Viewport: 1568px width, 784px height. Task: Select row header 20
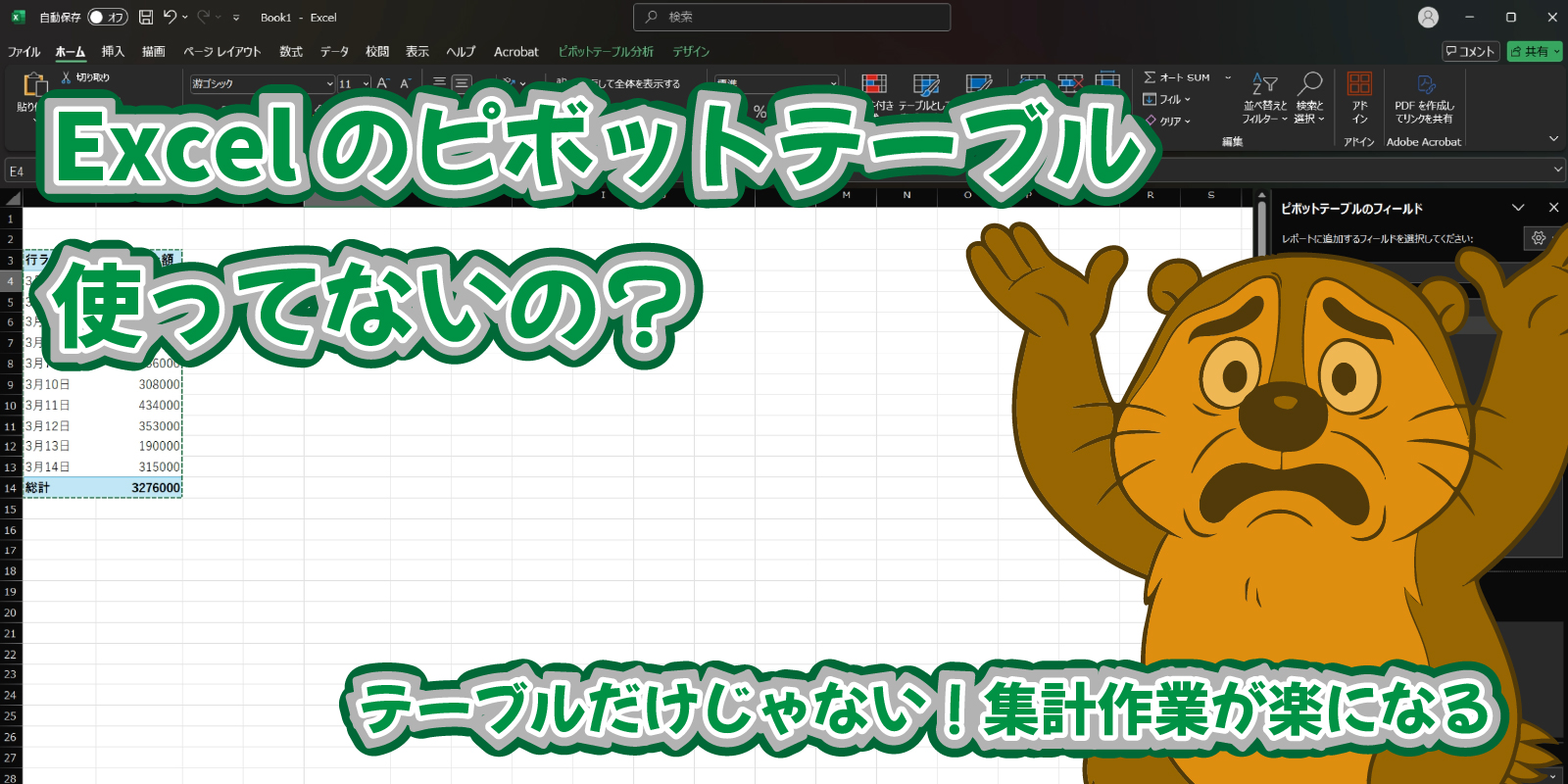tap(11, 612)
